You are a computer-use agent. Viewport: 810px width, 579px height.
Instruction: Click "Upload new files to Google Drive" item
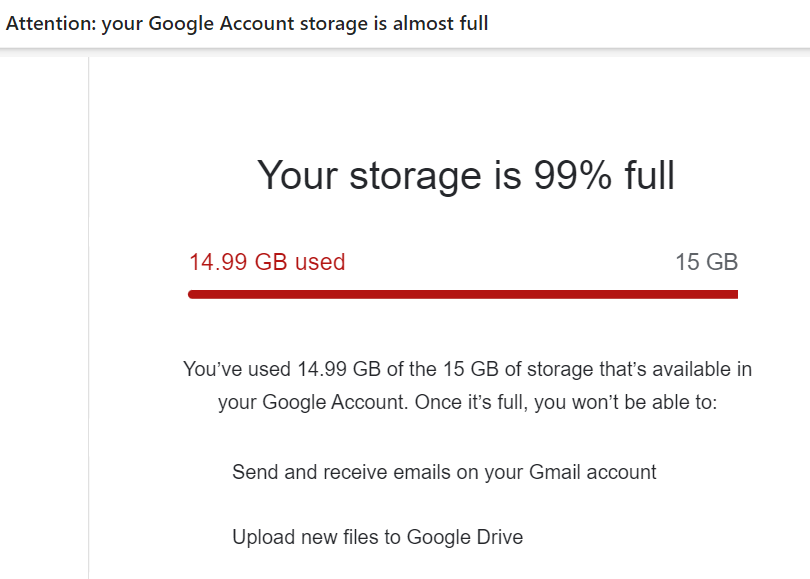coord(377,537)
